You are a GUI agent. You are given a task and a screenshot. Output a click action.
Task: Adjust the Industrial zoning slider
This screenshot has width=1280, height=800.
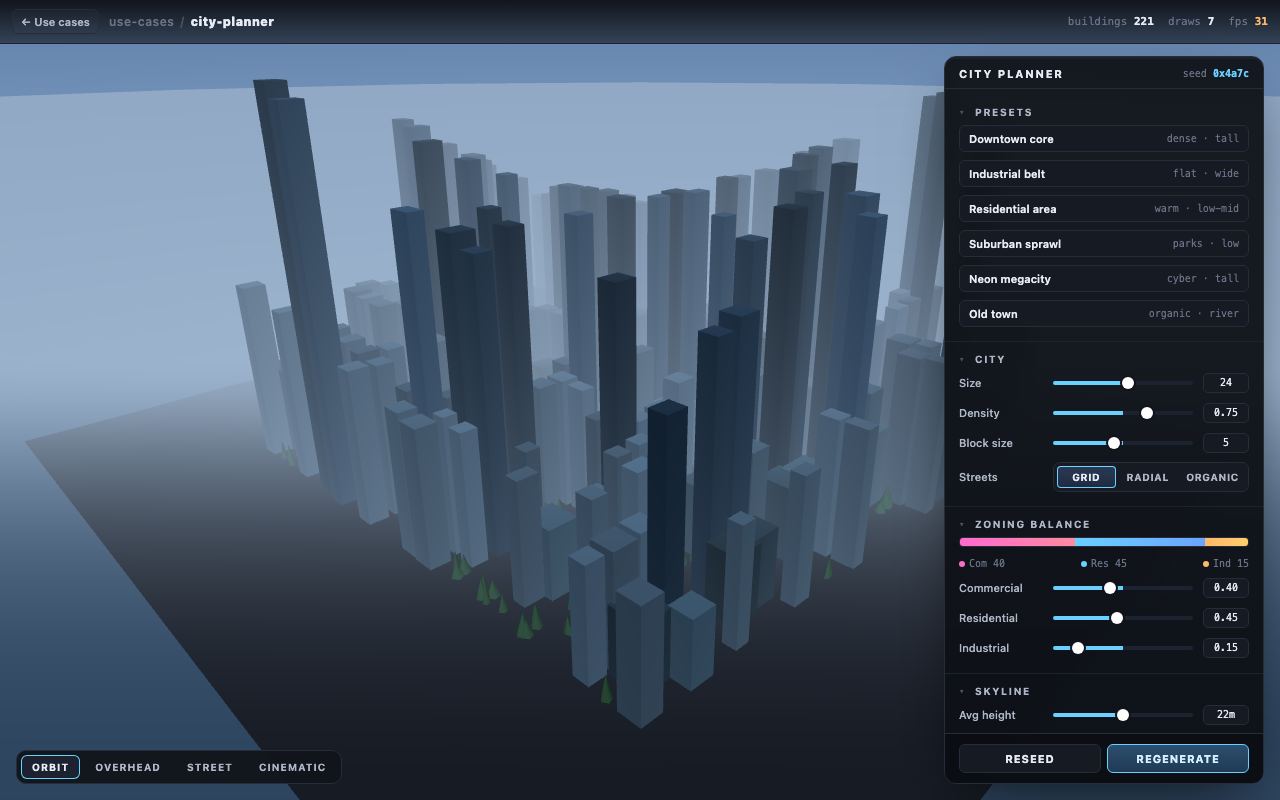point(1123,648)
